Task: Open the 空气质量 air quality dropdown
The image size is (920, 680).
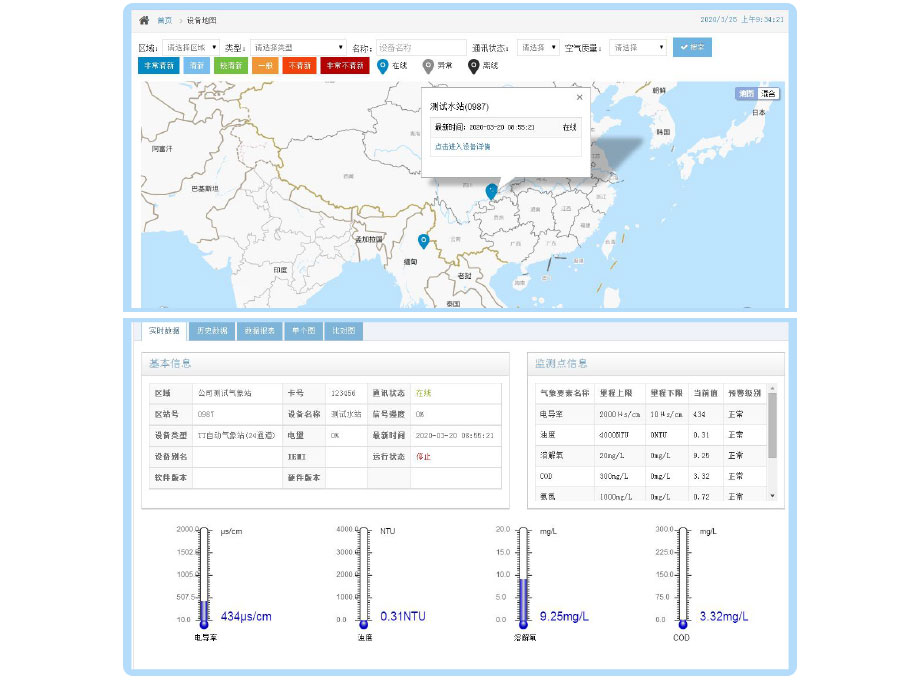Action: pos(638,47)
